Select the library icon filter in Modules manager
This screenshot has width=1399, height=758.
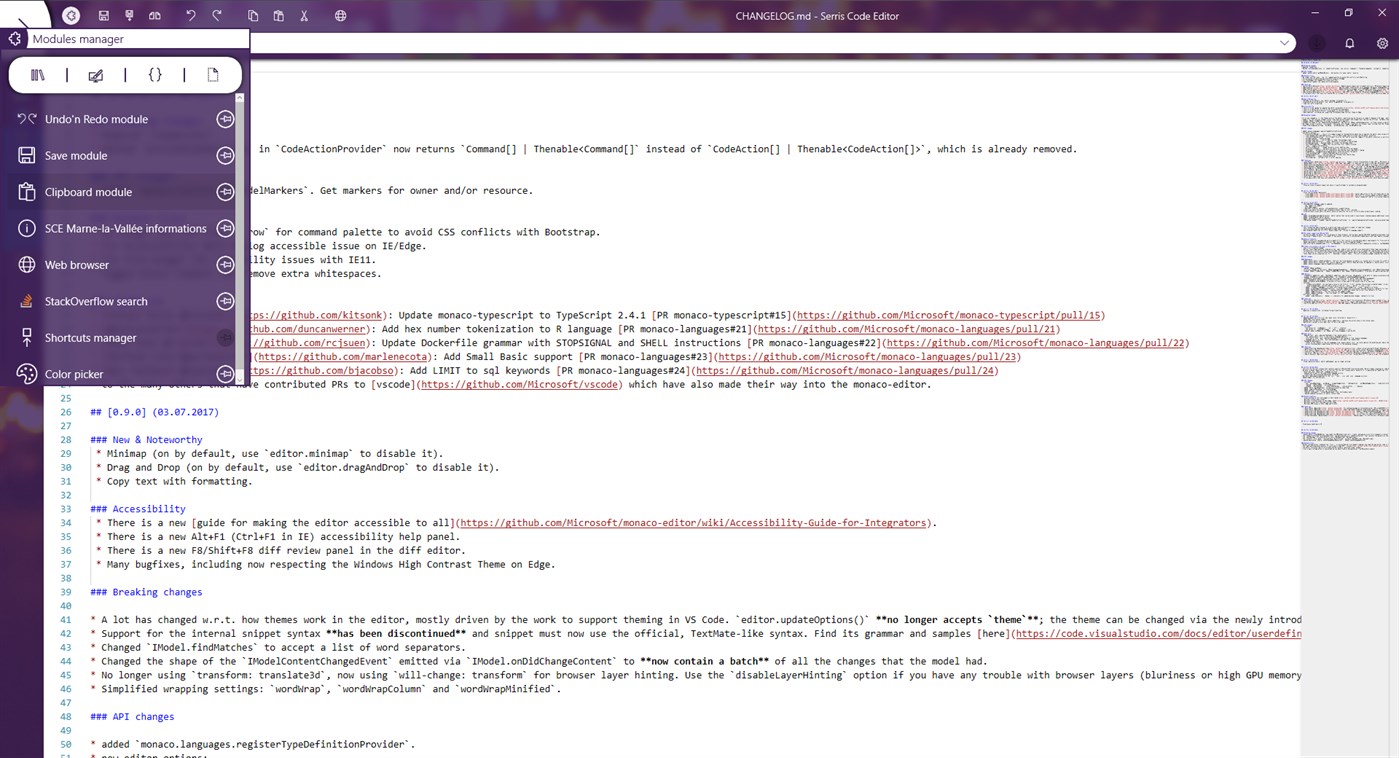[x=37, y=74]
